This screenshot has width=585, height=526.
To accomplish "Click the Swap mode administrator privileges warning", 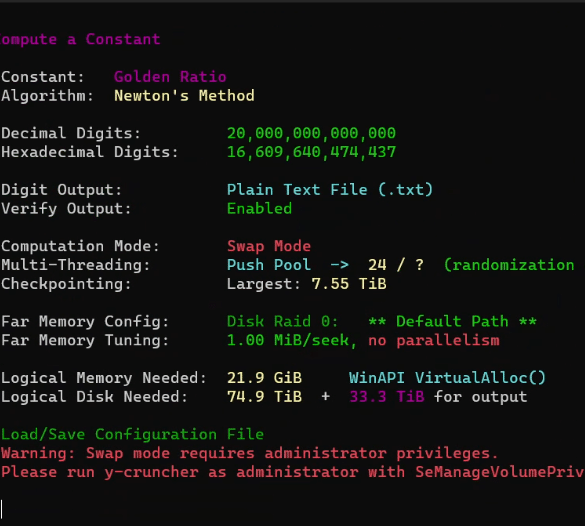I will point(249,453).
